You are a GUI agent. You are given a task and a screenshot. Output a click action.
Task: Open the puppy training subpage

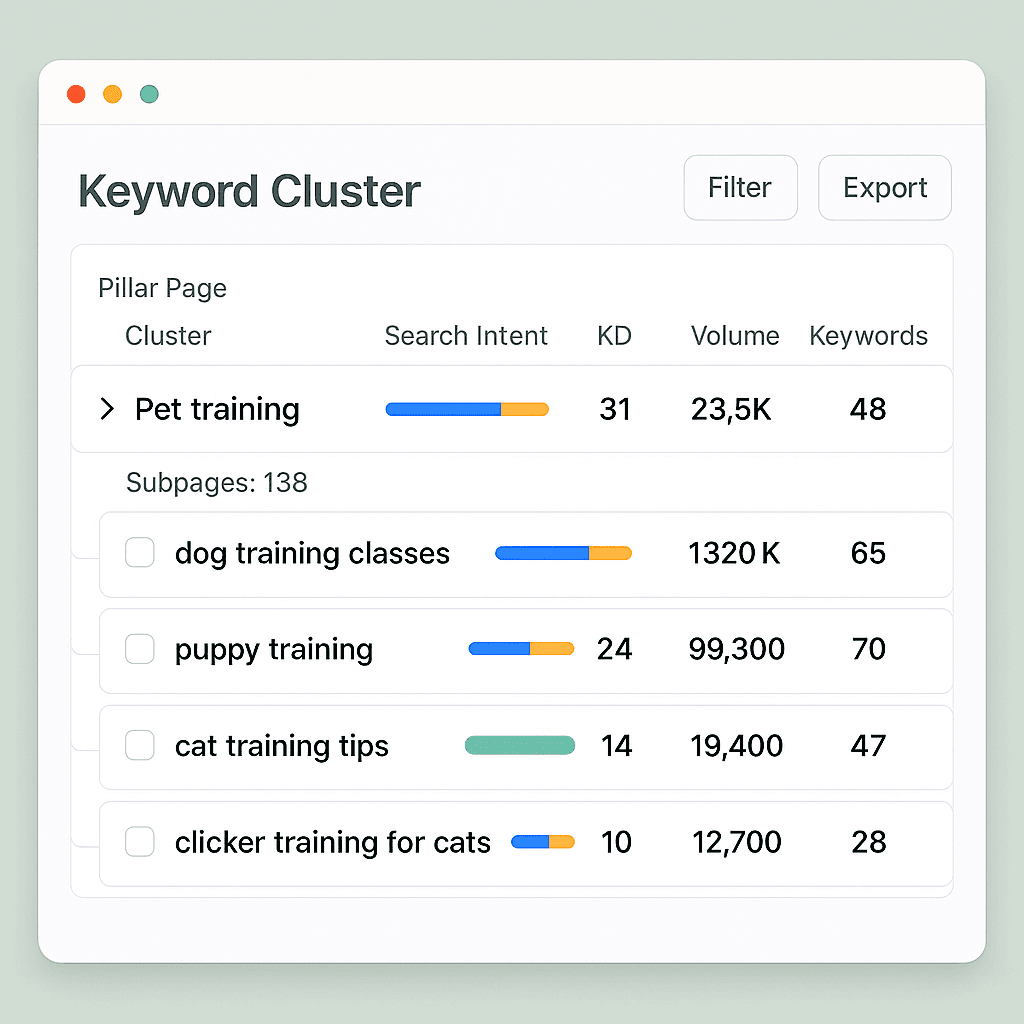point(274,650)
